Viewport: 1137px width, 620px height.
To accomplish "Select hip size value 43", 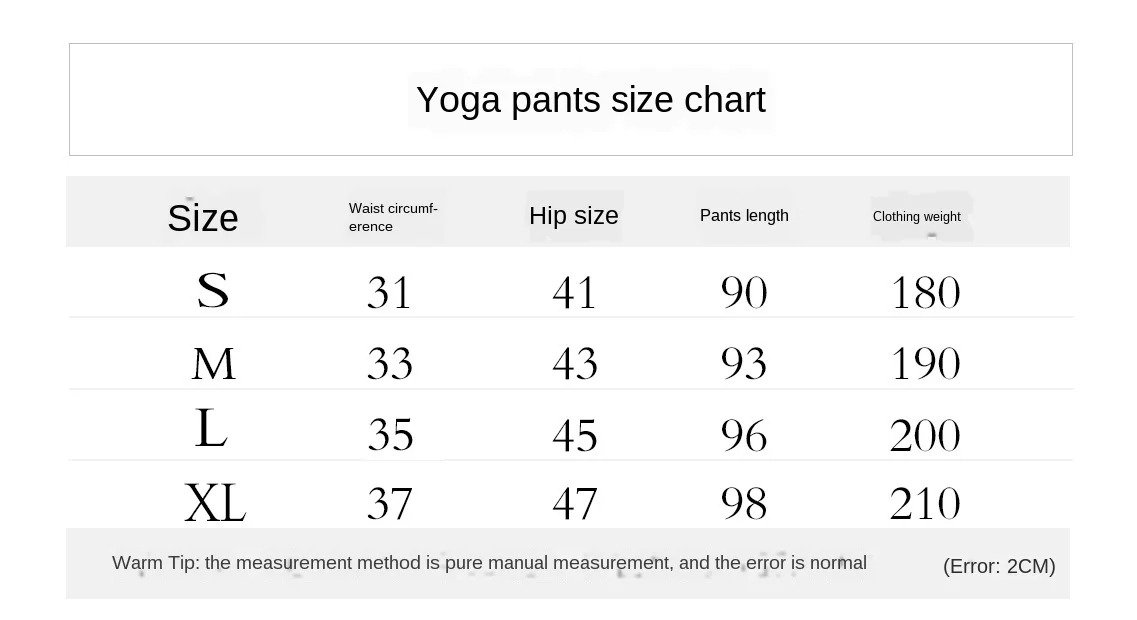I will [575, 364].
